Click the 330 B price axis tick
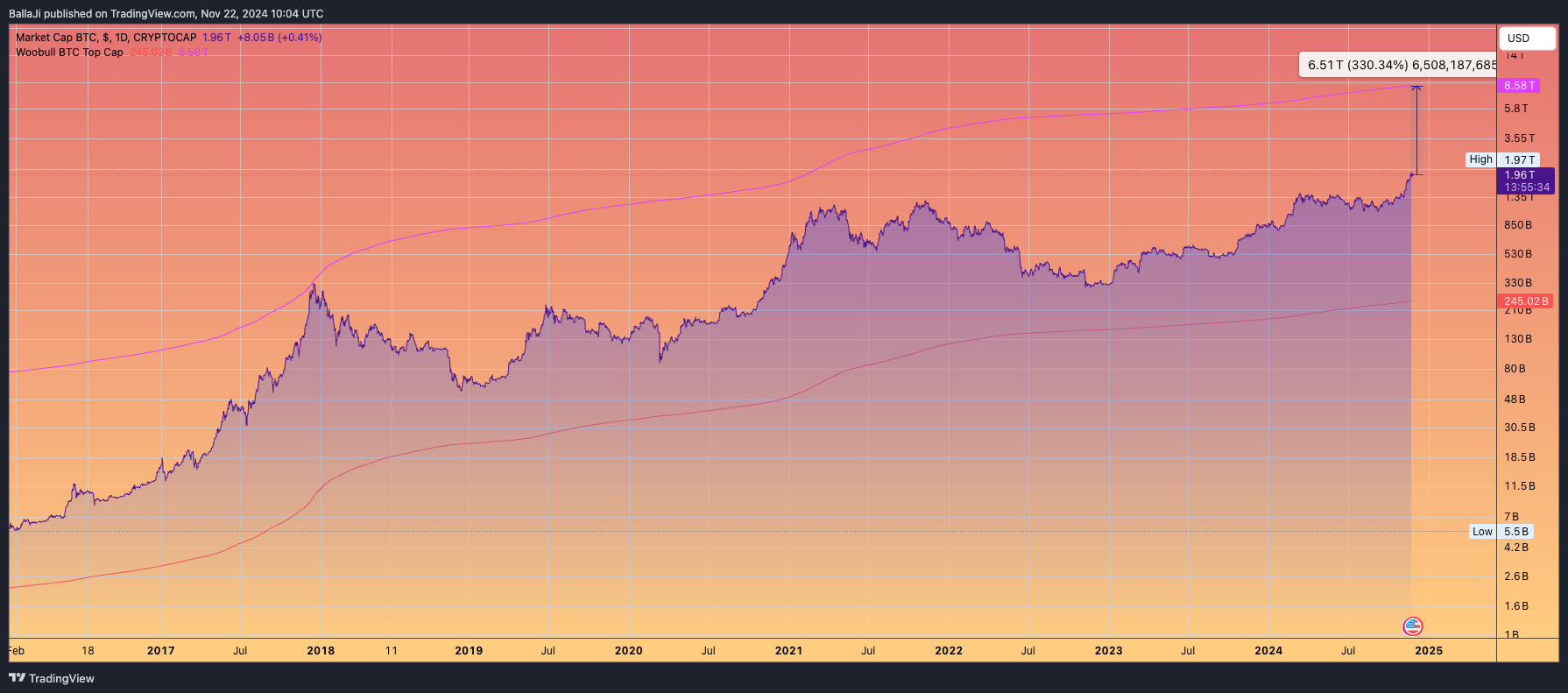 click(1518, 283)
